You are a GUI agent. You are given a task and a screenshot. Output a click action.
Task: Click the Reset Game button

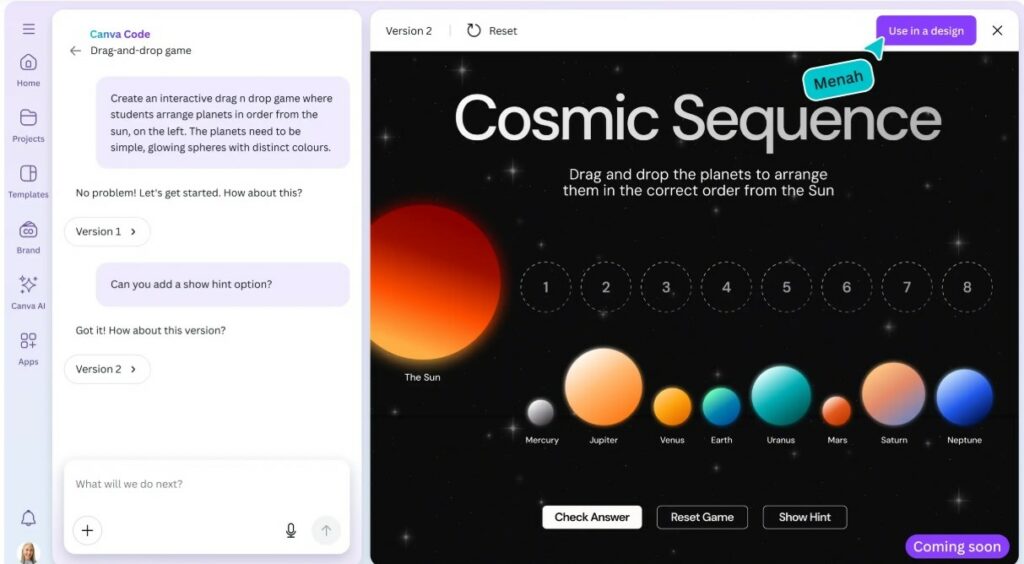tap(702, 517)
